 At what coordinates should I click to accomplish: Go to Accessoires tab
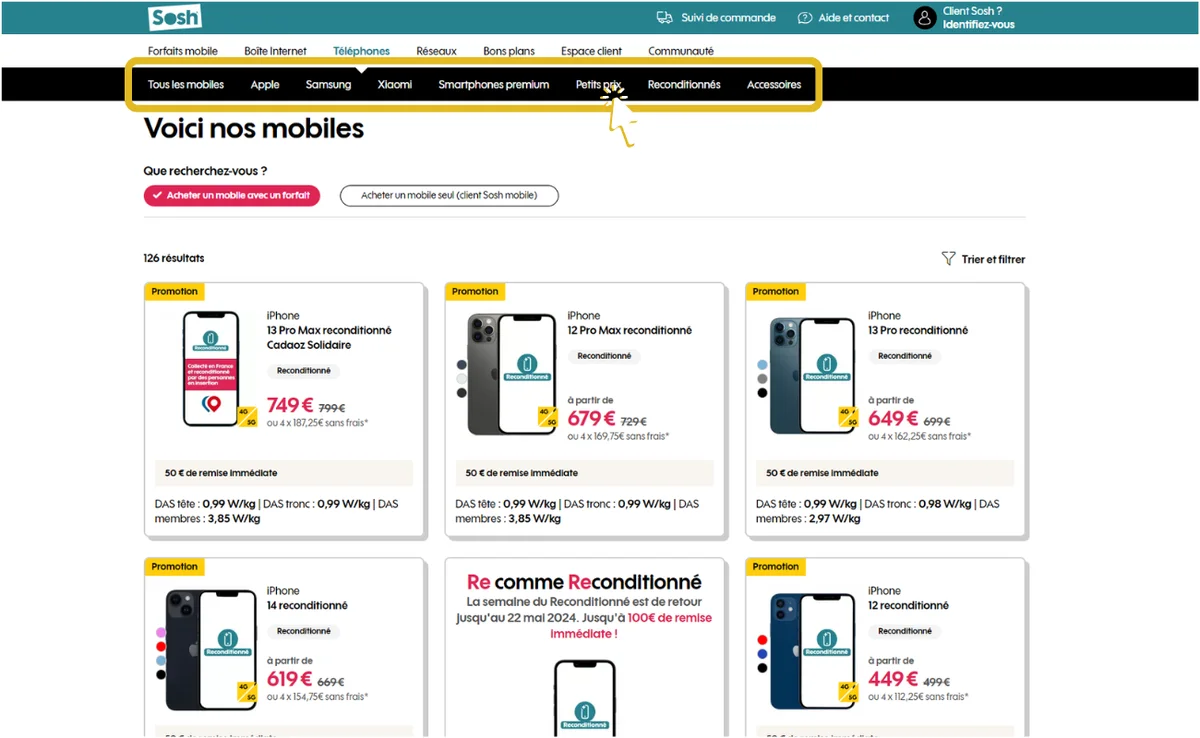[x=774, y=85]
